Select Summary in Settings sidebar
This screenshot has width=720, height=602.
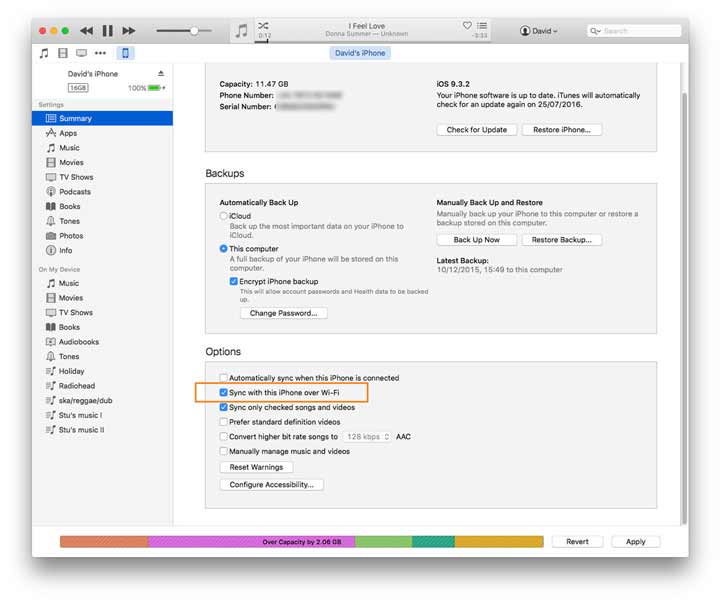(x=102, y=118)
